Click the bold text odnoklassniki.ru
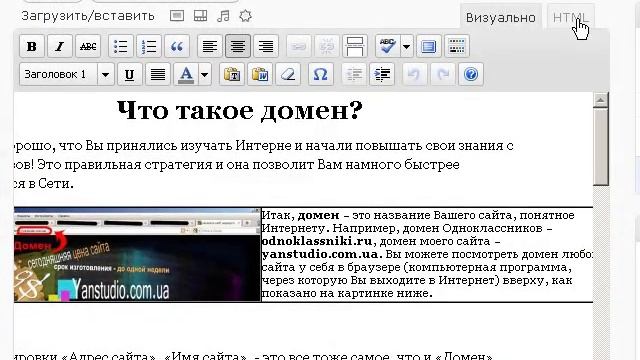Screen dimensions: 640x360 [317, 241]
